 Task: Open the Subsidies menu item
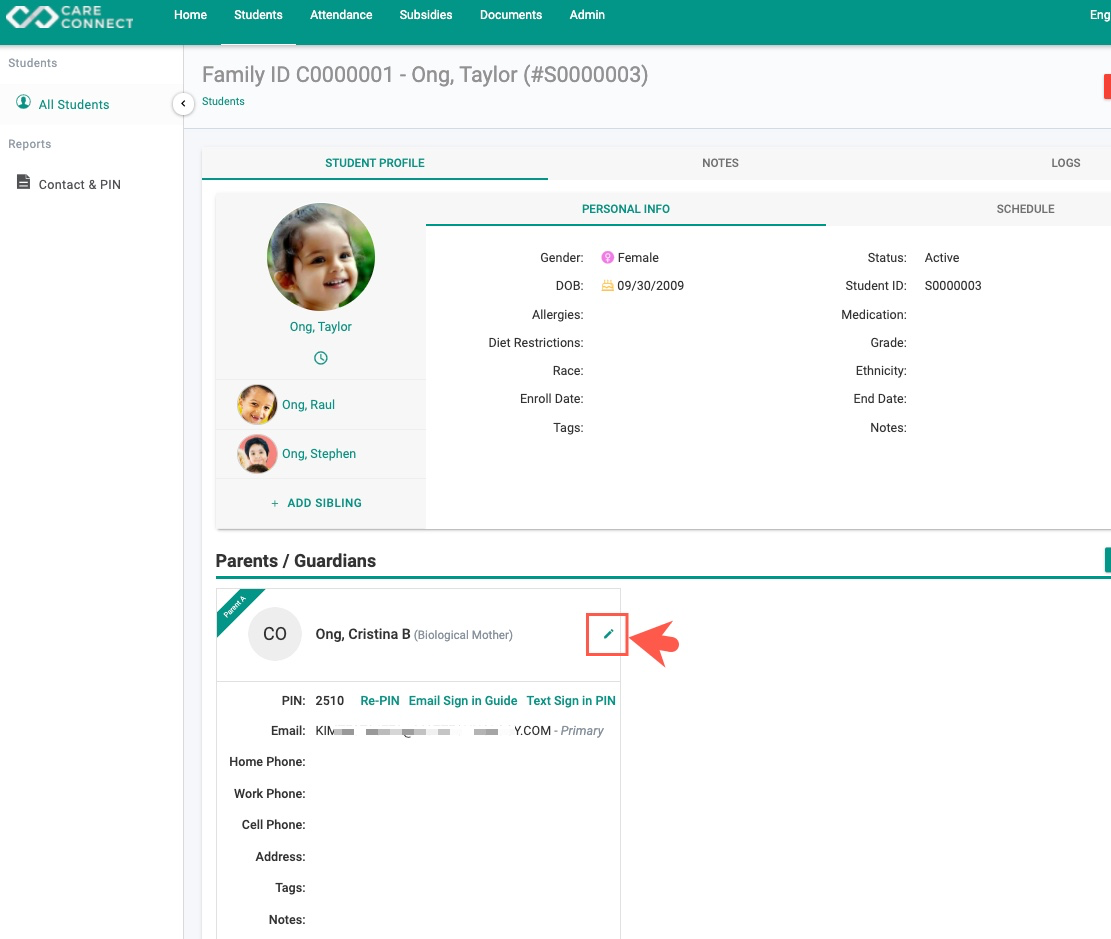pyautogui.click(x=426, y=15)
